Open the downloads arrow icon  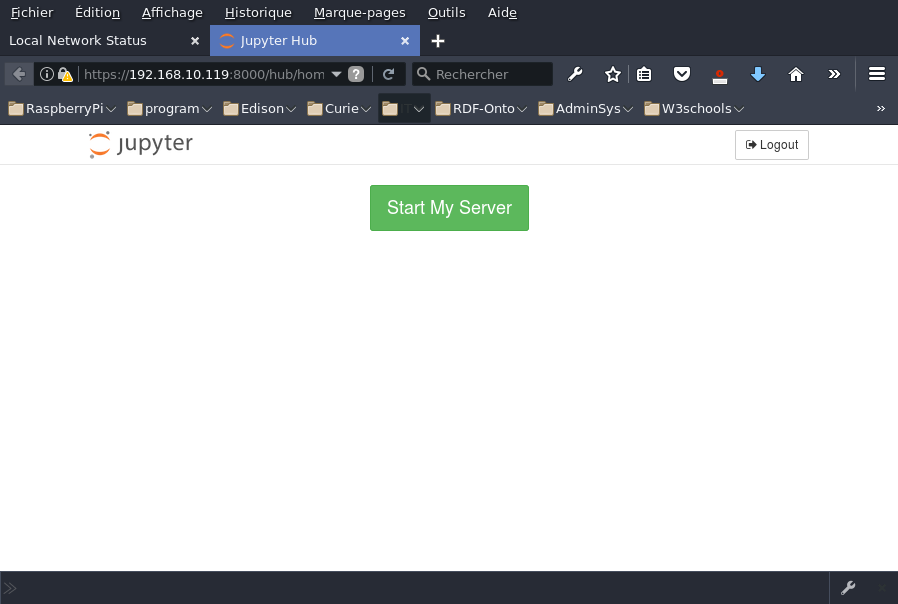coord(758,74)
